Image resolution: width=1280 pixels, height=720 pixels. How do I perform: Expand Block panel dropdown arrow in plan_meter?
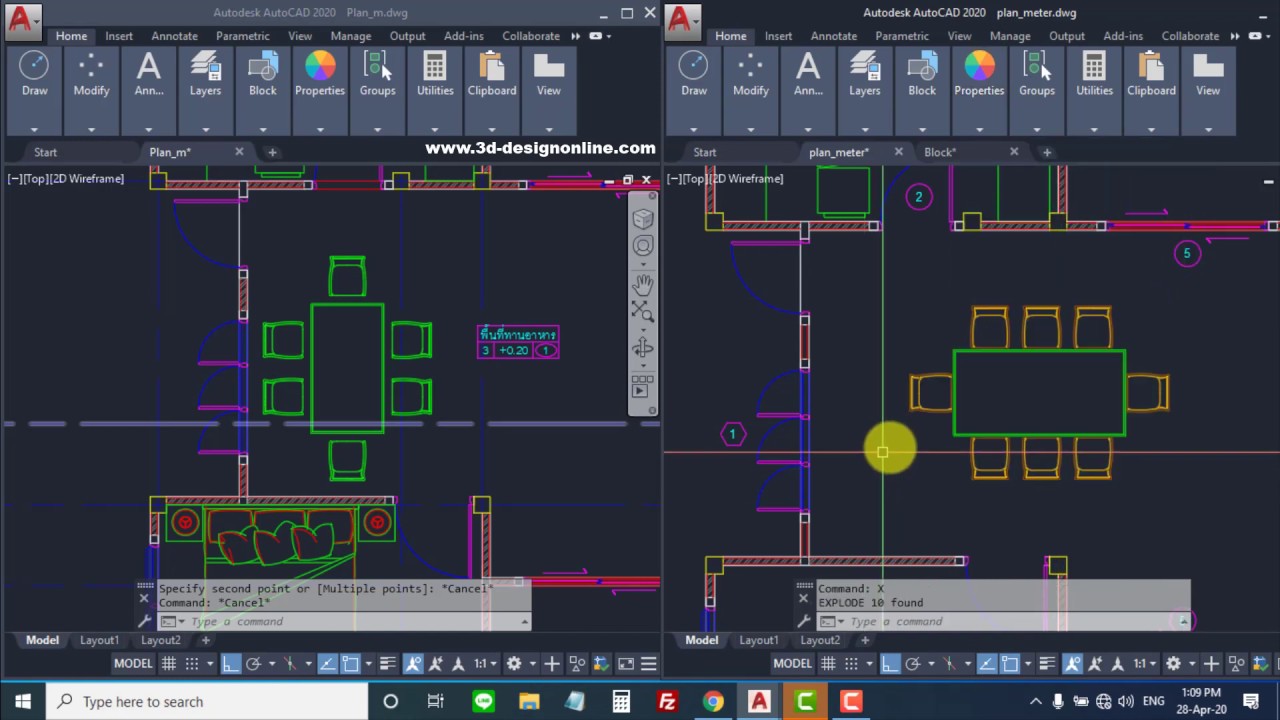[x=922, y=128]
